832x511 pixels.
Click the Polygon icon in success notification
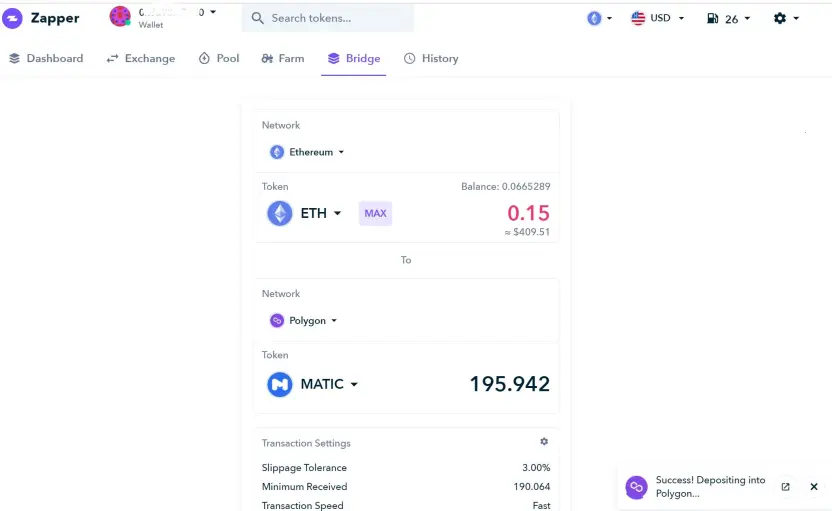tap(636, 487)
